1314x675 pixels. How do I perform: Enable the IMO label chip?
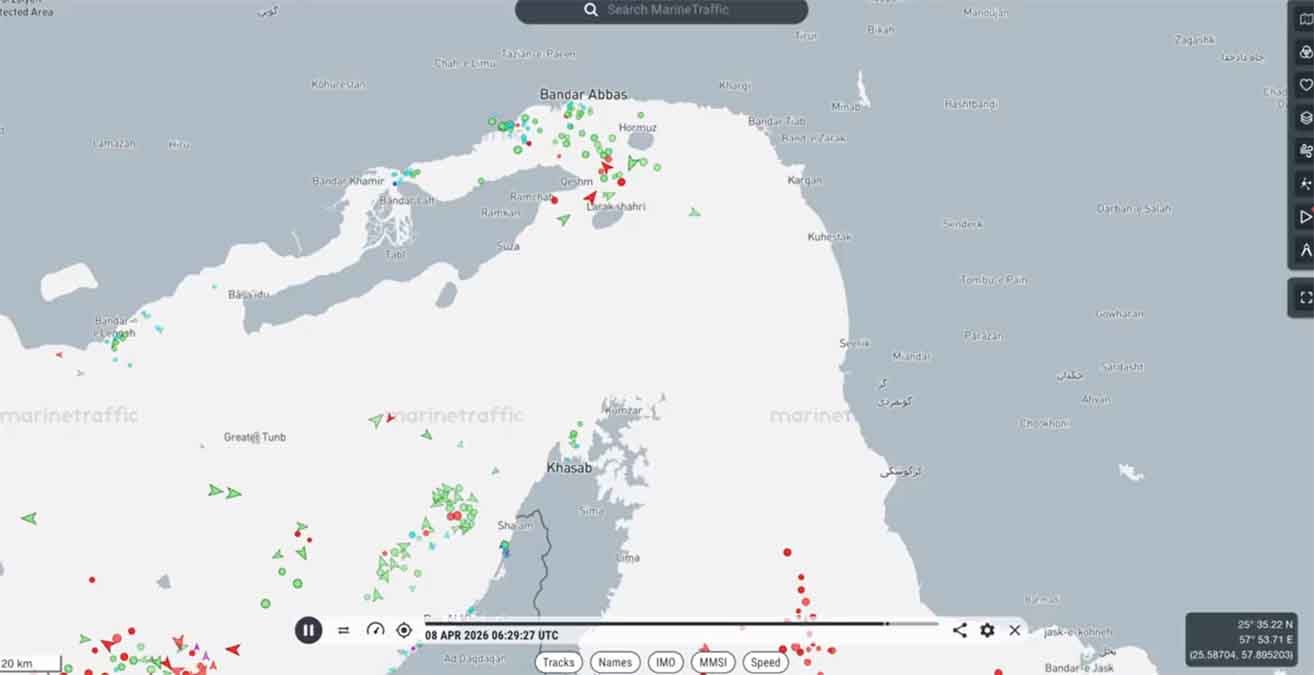[666, 662]
